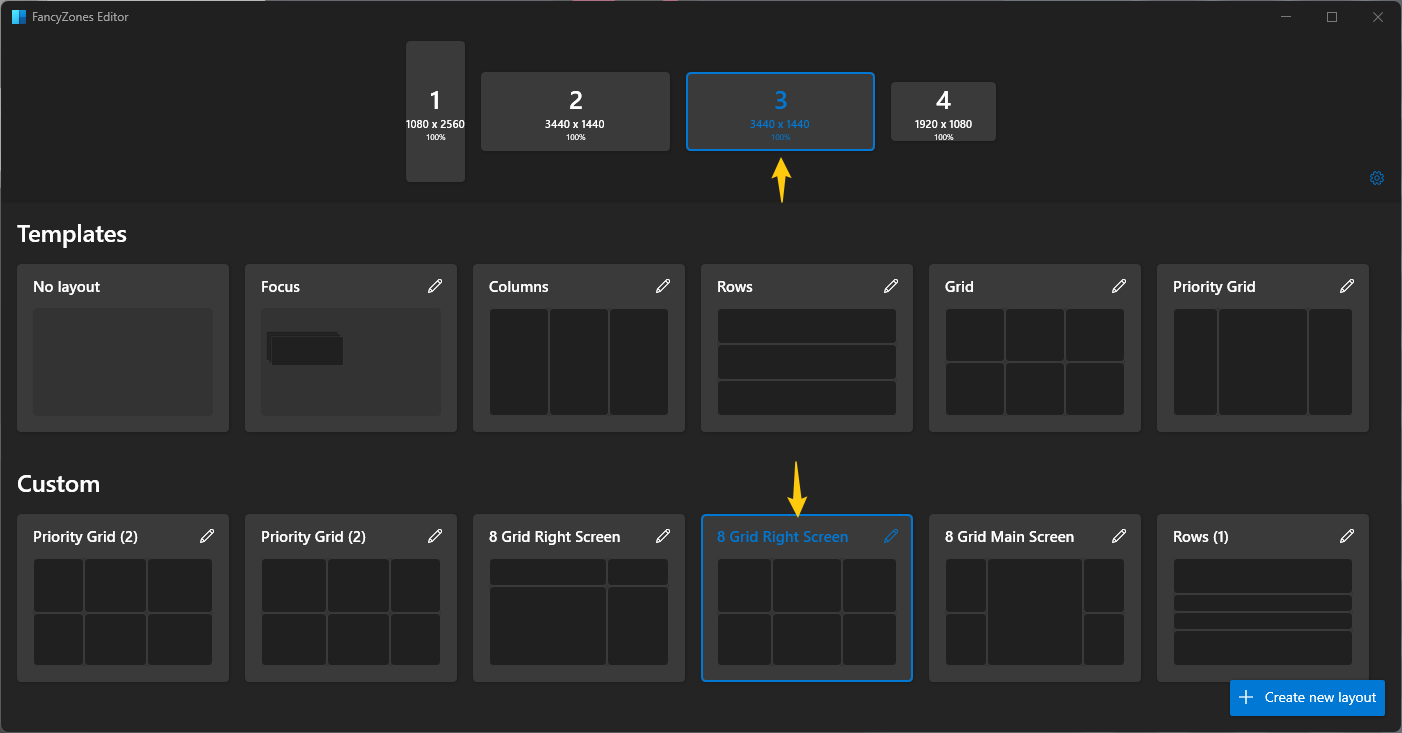Viewport: 1402px width, 733px height.
Task: Edit the Rows template layout
Action: (x=891, y=286)
